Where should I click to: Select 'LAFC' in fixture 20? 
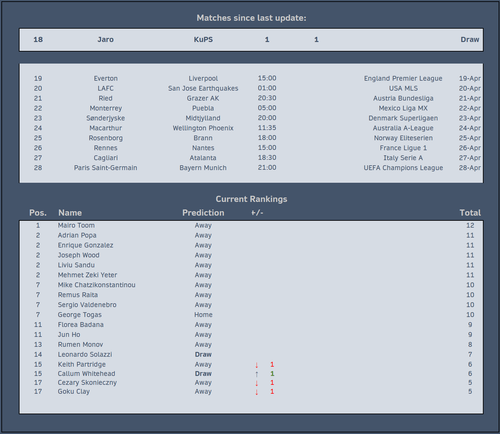[106, 88]
